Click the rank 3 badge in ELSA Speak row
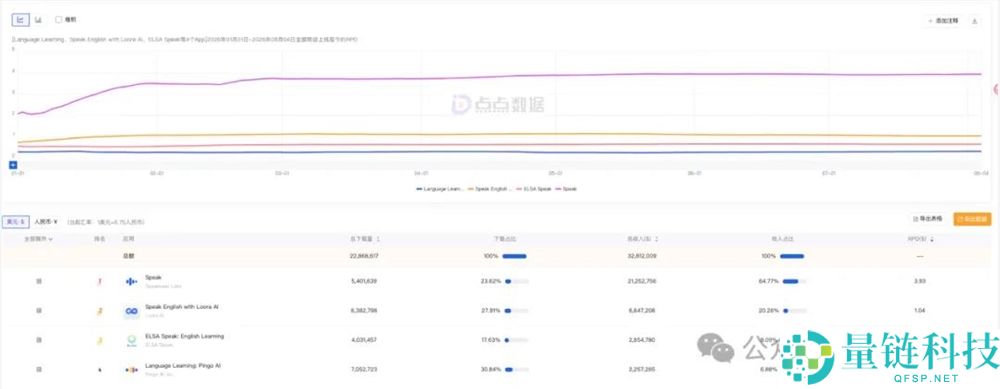Screen dimensions: 1000x389 pyautogui.click(x=99, y=341)
